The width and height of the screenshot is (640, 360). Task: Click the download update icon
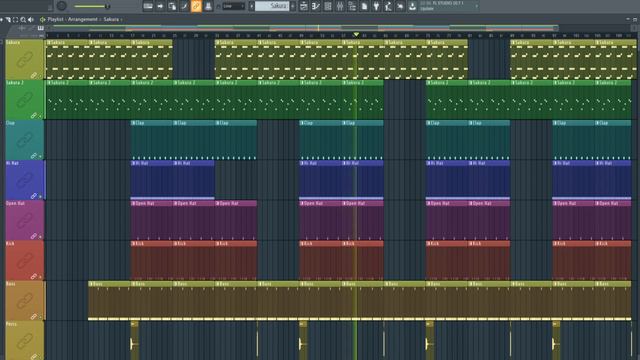pyautogui.click(x=412, y=6)
